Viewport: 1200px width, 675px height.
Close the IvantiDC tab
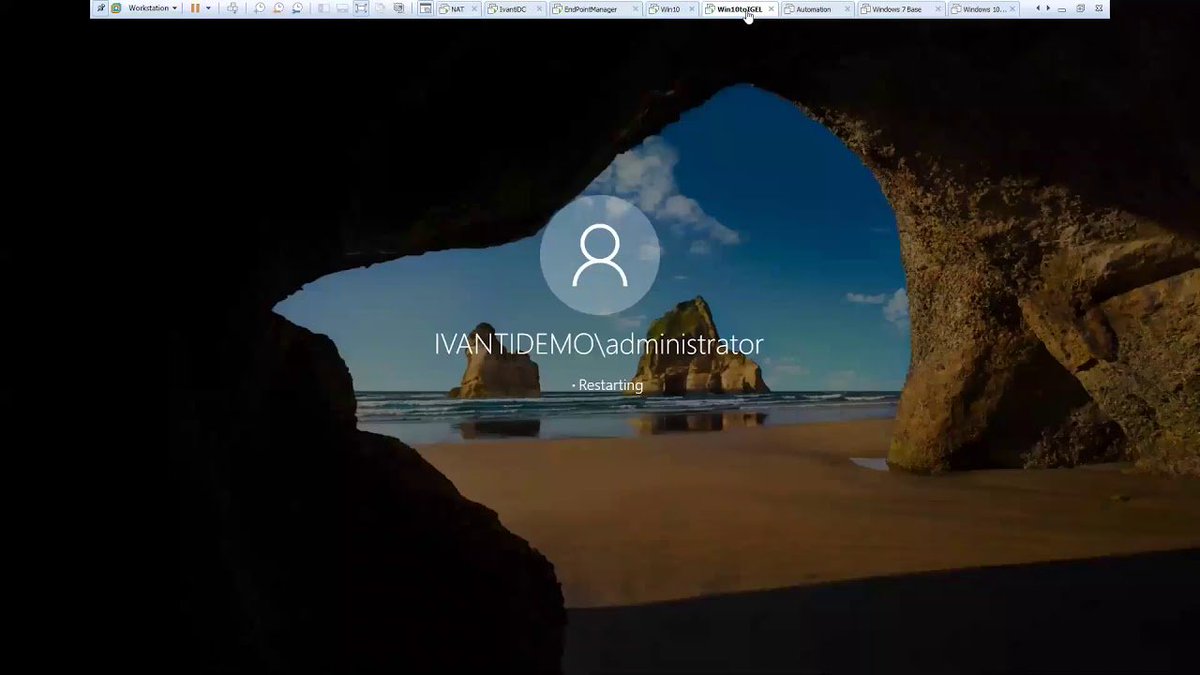click(538, 9)
